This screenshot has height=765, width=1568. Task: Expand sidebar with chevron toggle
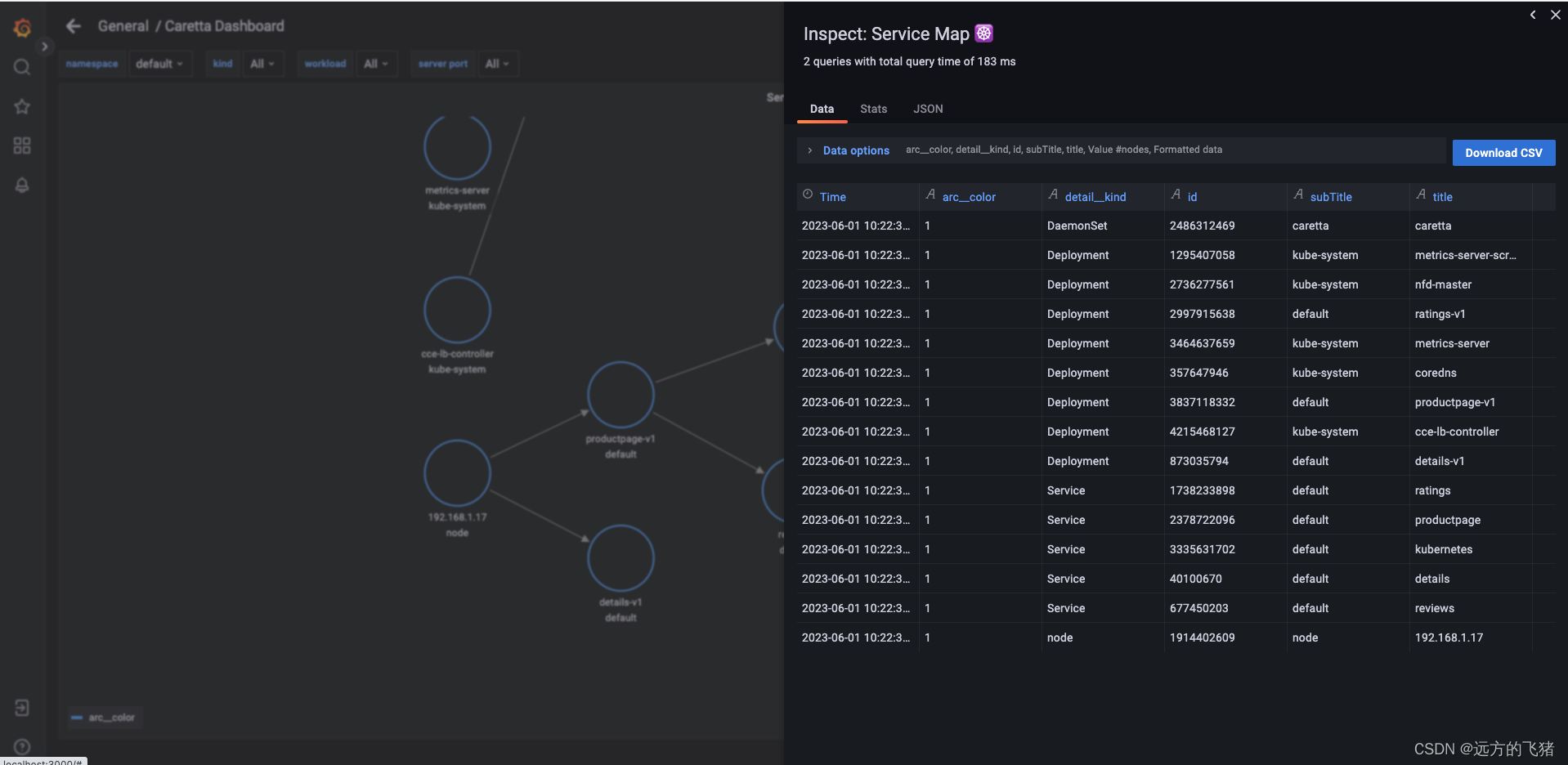45,47
